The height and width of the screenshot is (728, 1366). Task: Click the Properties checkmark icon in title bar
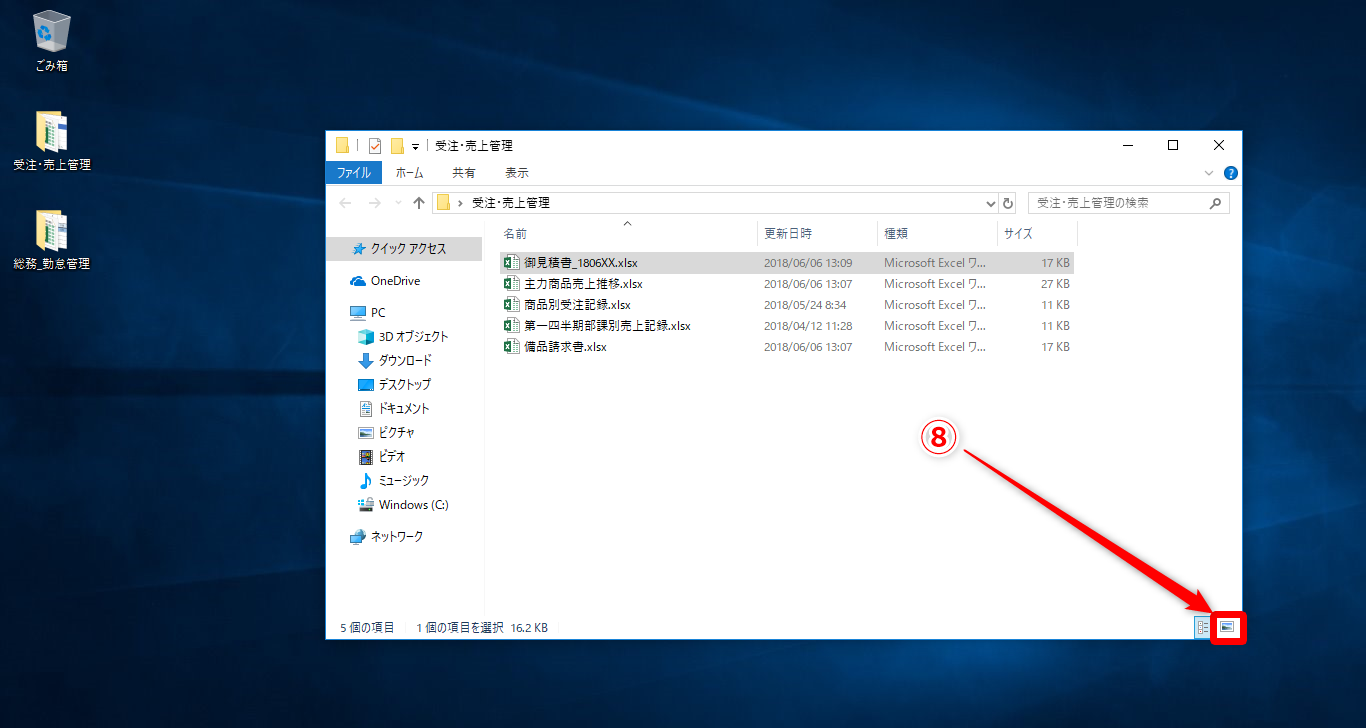pyautogui.click(x=375, y=145)
